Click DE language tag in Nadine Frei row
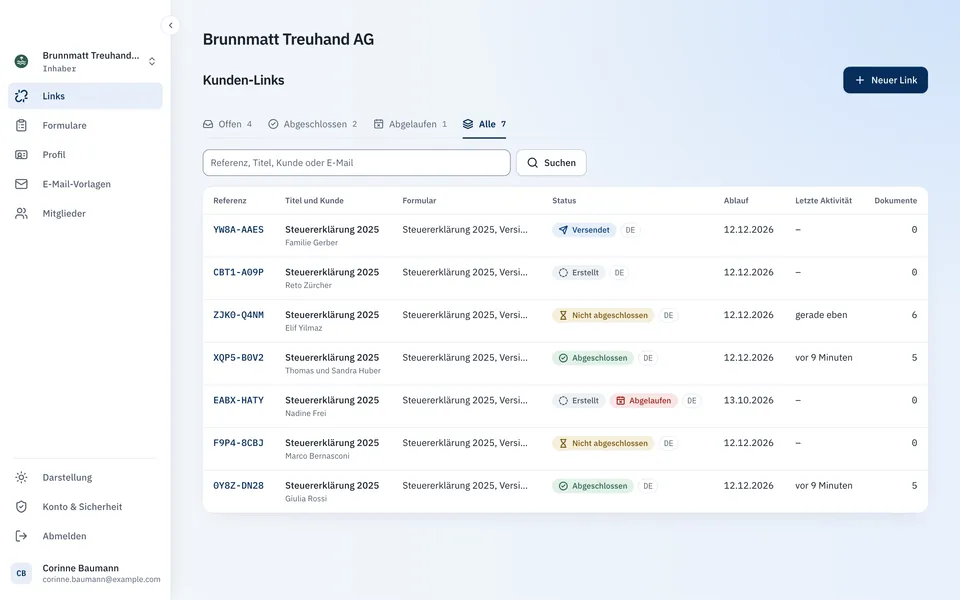The height and width of the screenshot is (600, 960). 691,401
